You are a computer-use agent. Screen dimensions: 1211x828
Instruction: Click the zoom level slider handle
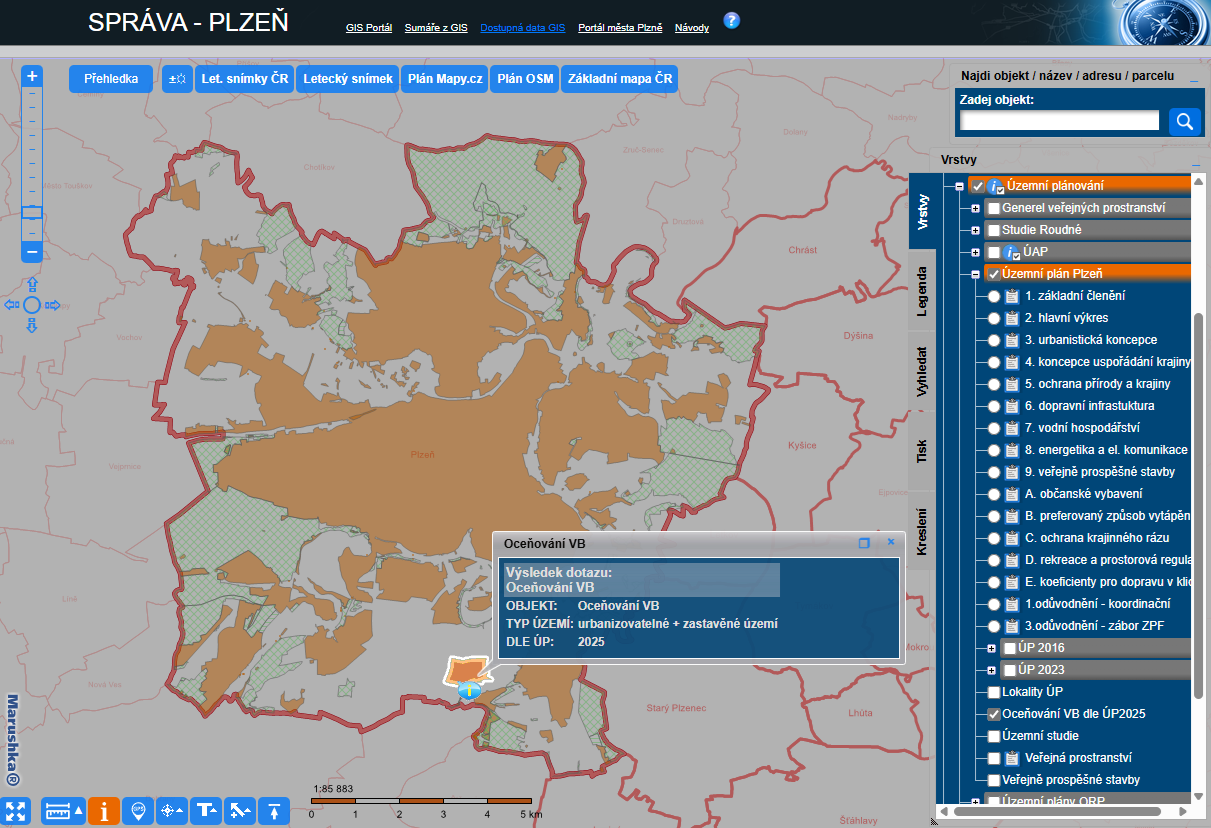pos(32,212)
